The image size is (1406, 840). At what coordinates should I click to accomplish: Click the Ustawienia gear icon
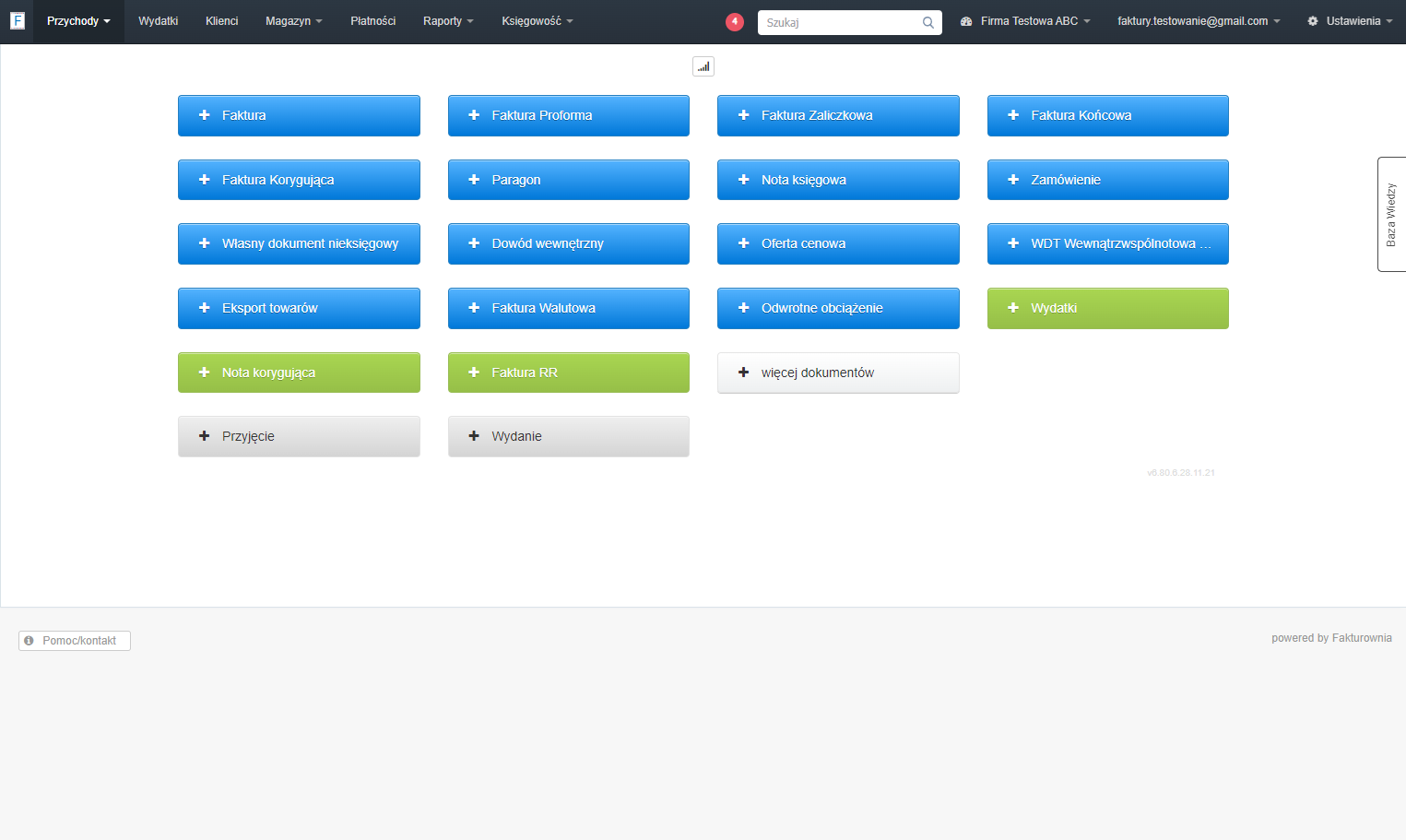pos(1313,21)
